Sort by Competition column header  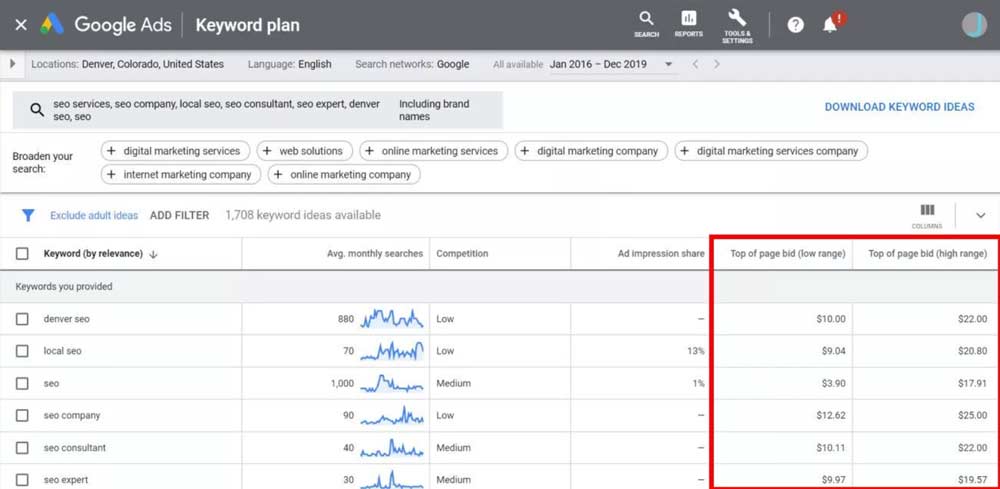coord(462,254)
